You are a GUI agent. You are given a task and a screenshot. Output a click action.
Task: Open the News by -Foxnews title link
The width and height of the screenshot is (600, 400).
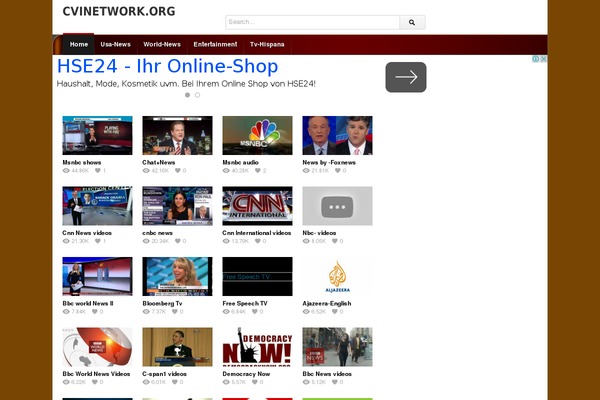tap(329, 162)
